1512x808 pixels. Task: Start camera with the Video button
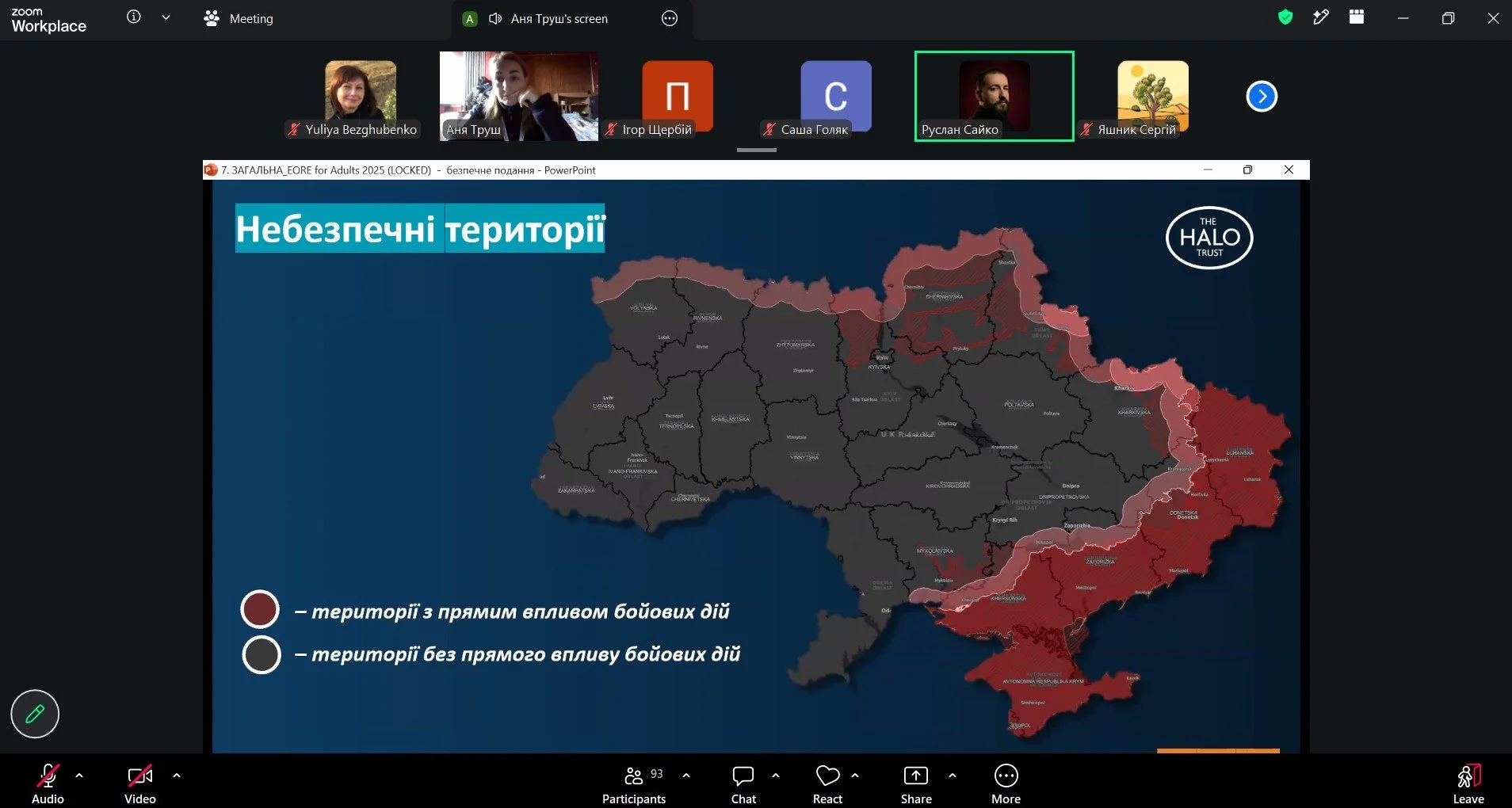(x=140, y=783)
